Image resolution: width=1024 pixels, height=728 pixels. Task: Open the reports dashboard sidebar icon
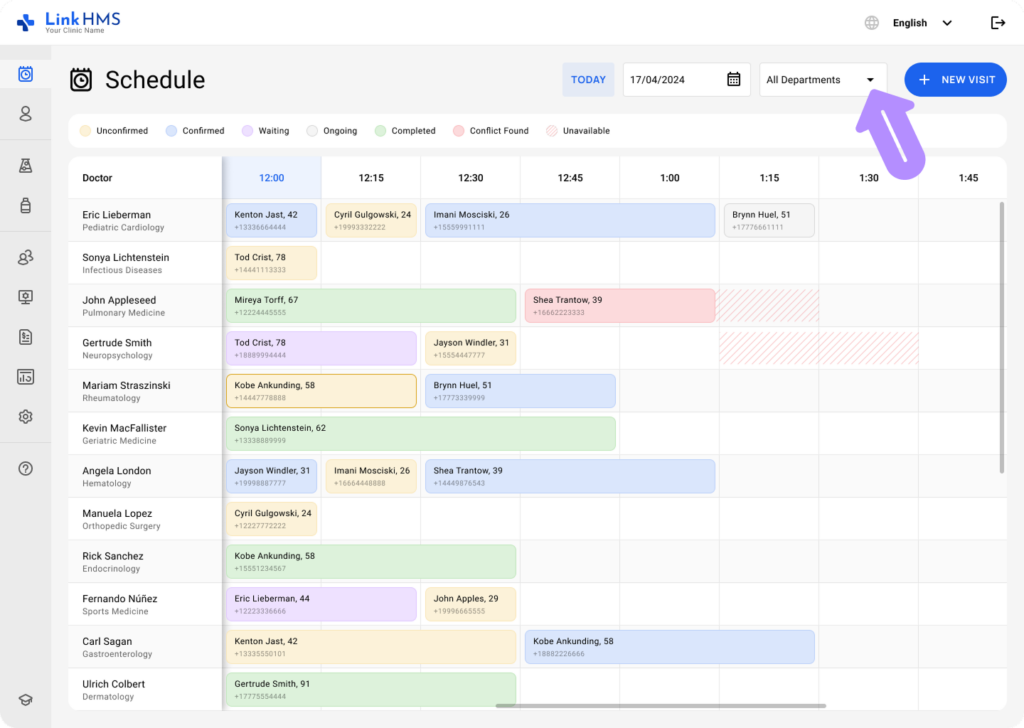pyautogui.click(x=25, y=377)
